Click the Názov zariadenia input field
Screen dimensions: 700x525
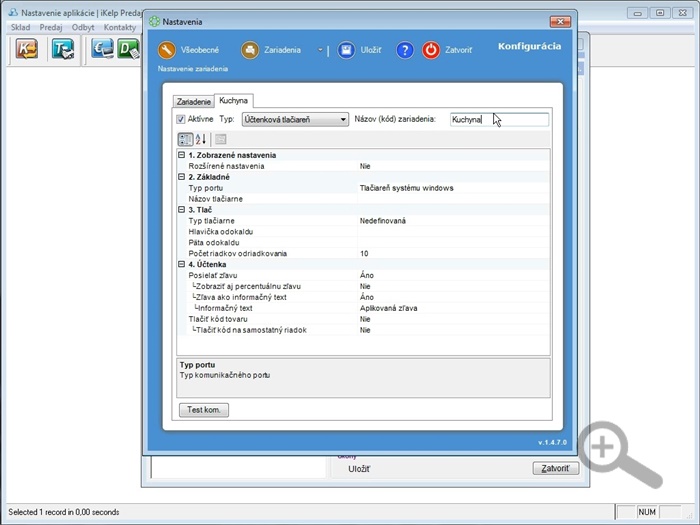pyautogui.click(x=499, y=119)
